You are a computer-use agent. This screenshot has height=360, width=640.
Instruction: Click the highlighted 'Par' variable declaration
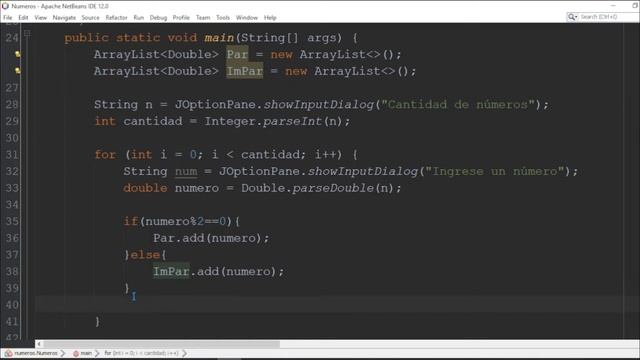point(237,54)
